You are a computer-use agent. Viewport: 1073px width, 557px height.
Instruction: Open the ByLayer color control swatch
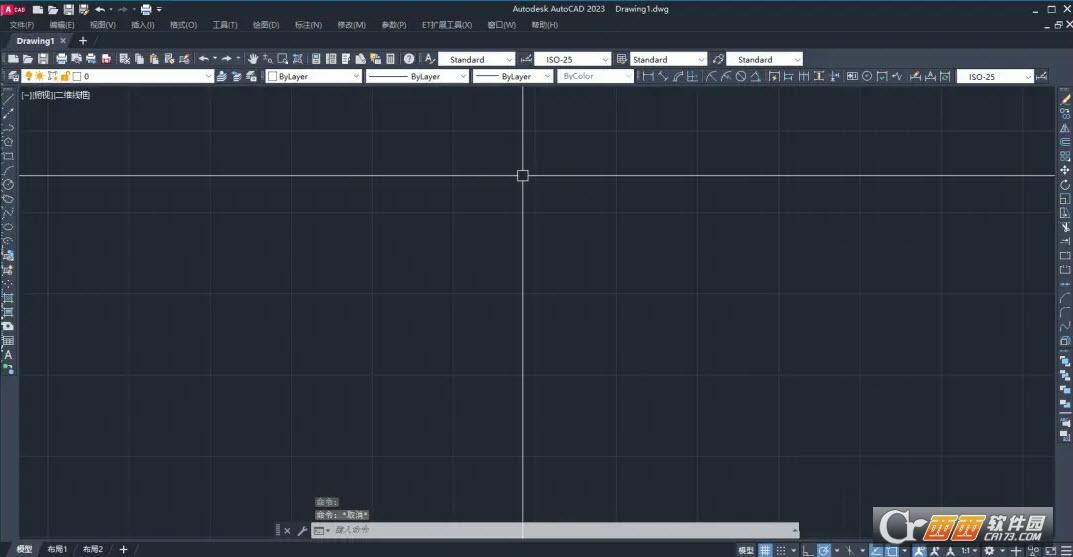(314, 76)
